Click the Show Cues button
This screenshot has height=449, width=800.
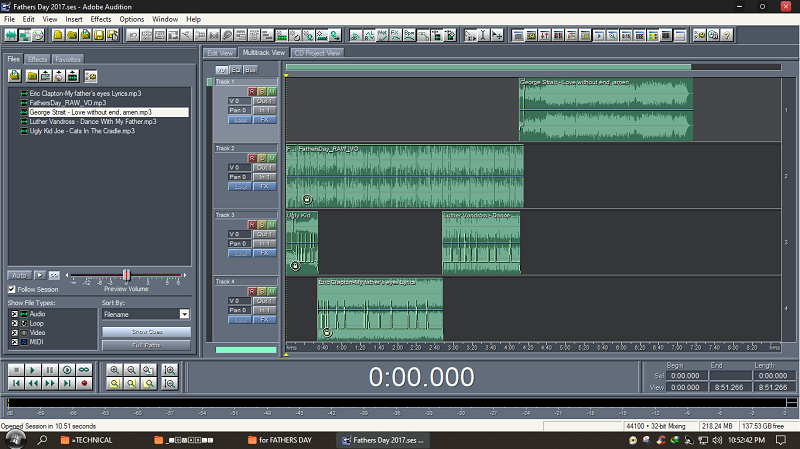(146, 332)
